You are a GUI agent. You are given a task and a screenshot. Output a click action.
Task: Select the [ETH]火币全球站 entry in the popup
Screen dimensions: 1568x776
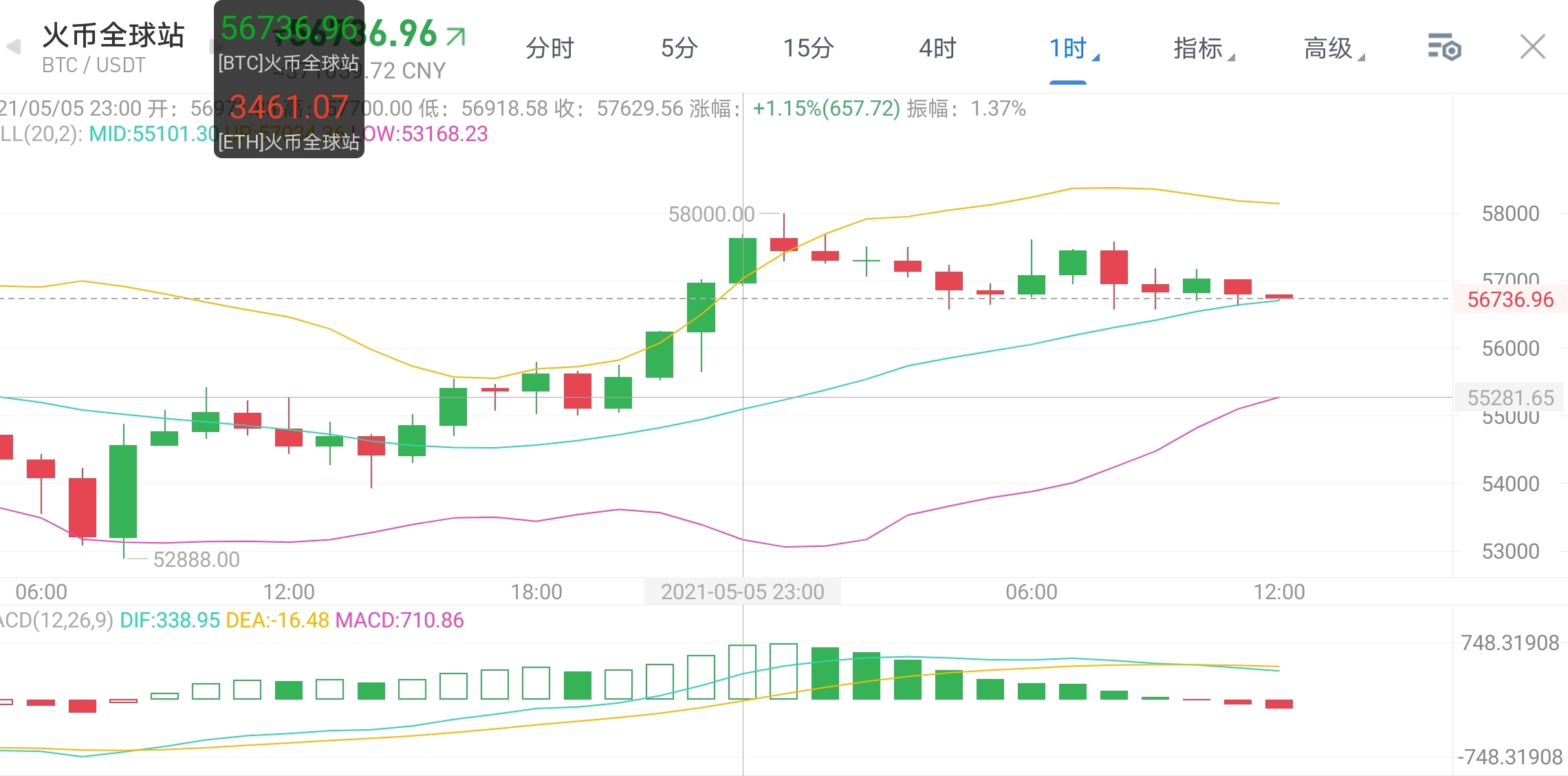click(x=287, y=144)
